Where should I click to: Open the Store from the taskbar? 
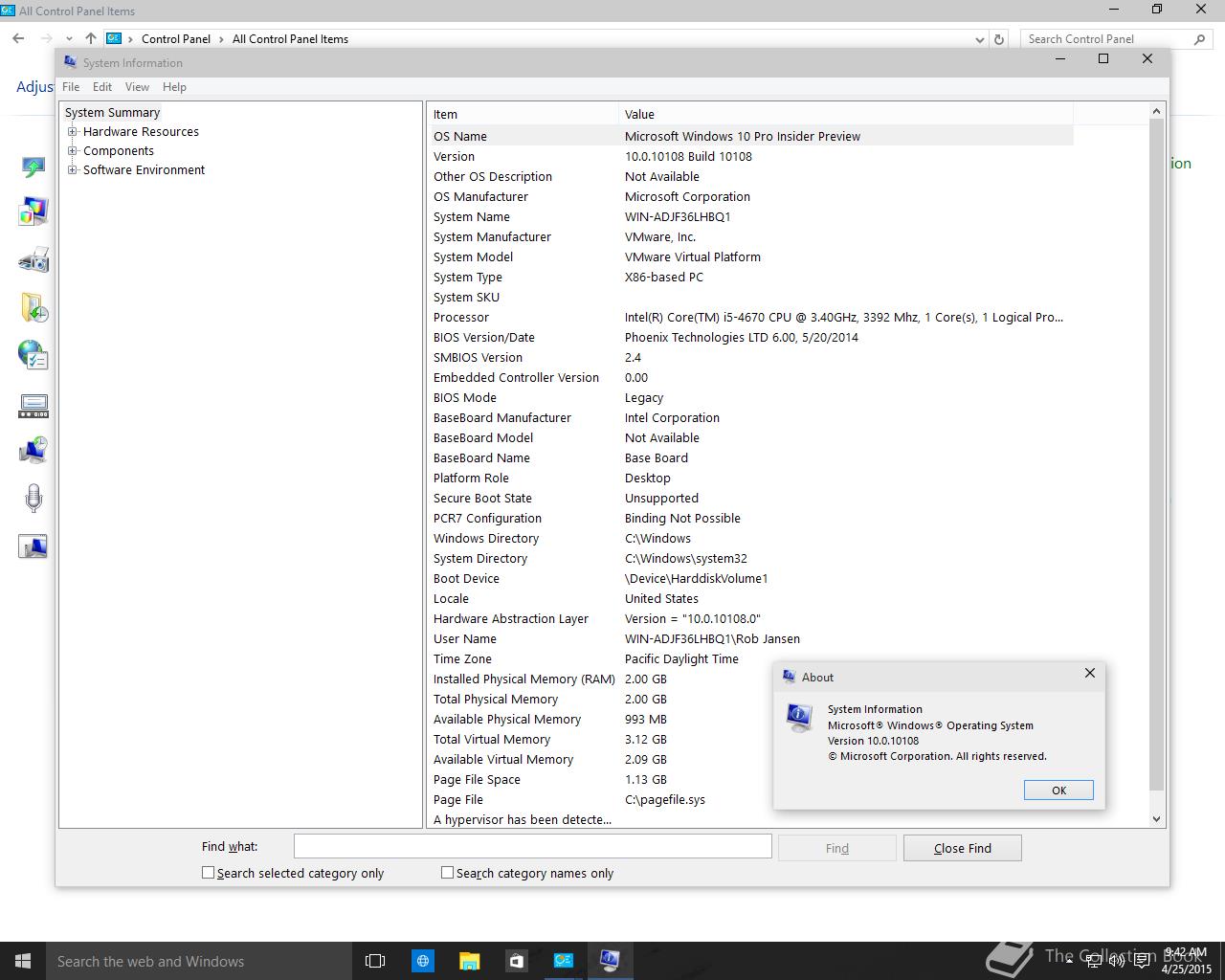516,961
